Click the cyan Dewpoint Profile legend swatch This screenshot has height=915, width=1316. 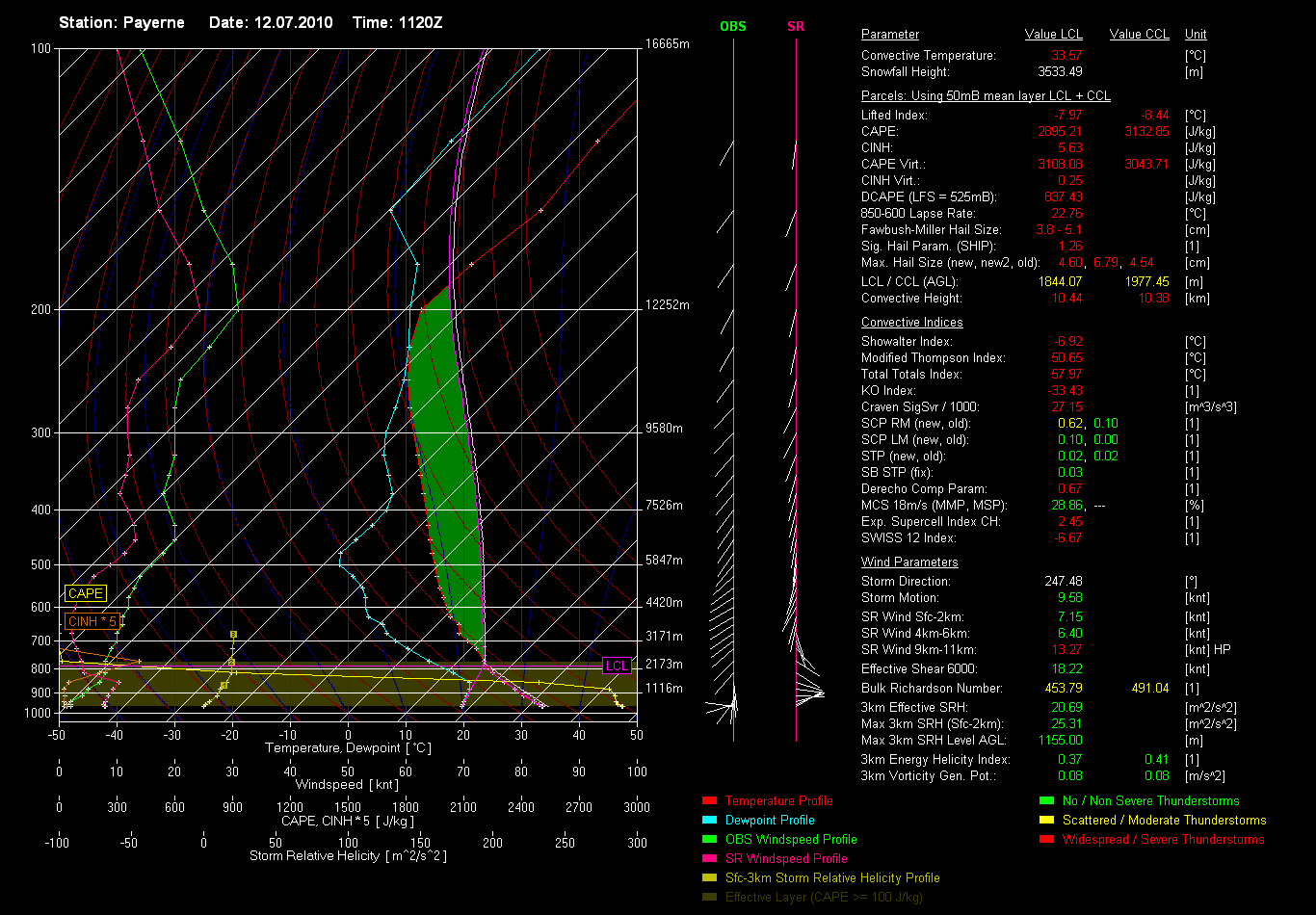point(710,821)
